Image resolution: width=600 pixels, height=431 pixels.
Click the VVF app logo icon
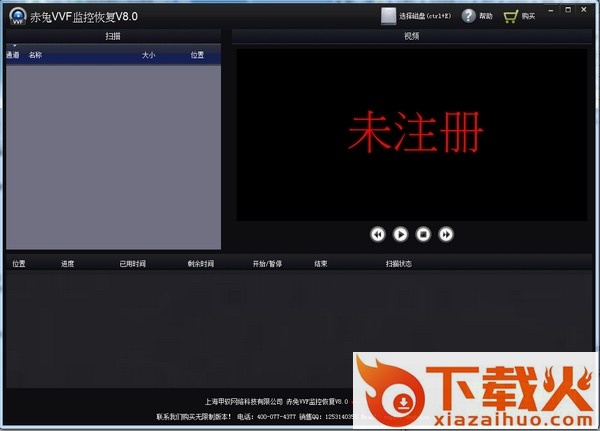click(18, 16)
